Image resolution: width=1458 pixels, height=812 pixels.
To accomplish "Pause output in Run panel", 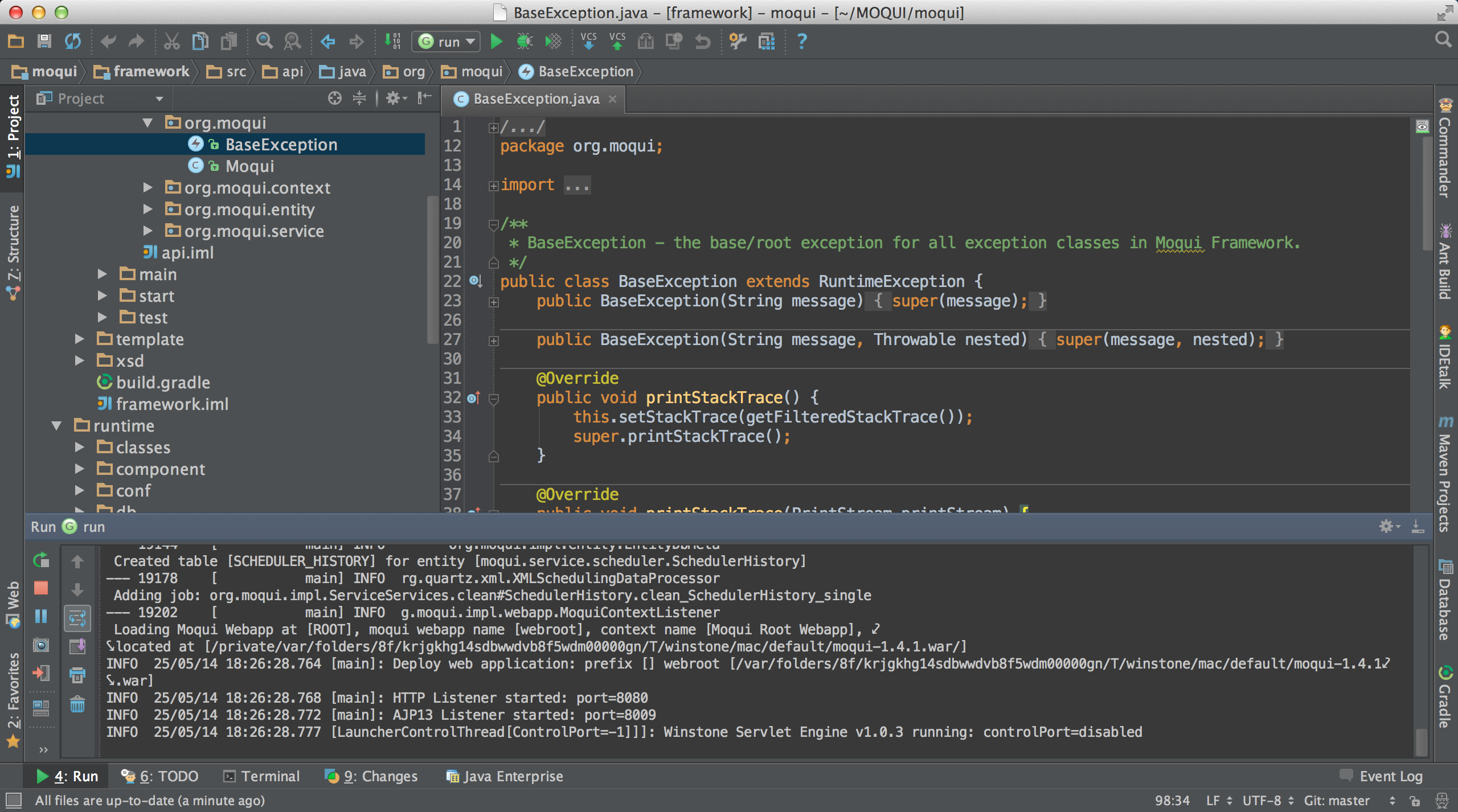I will (41, 616).
